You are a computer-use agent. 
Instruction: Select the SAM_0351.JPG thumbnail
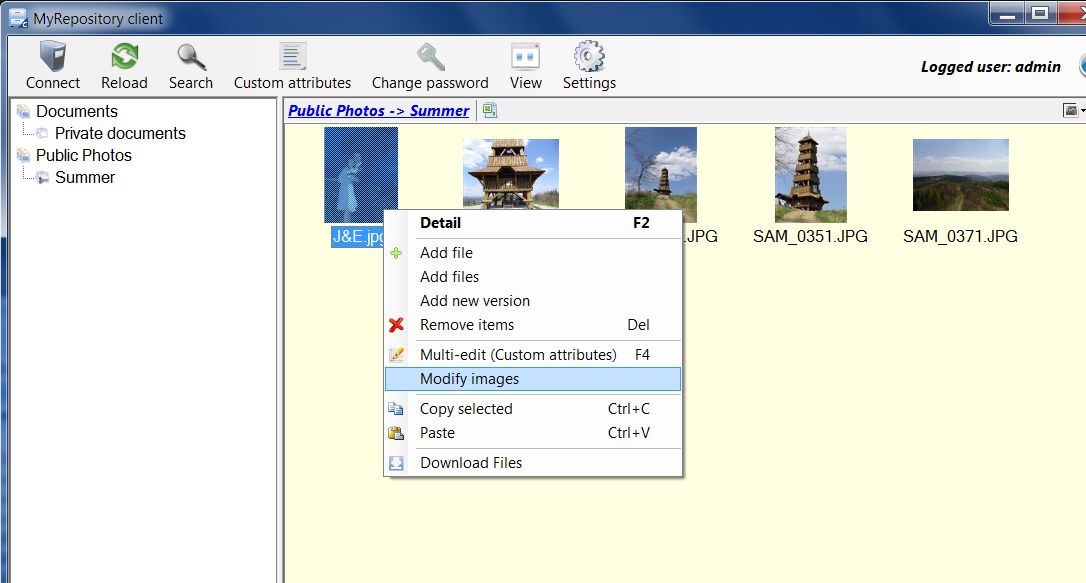coord(810,174)
